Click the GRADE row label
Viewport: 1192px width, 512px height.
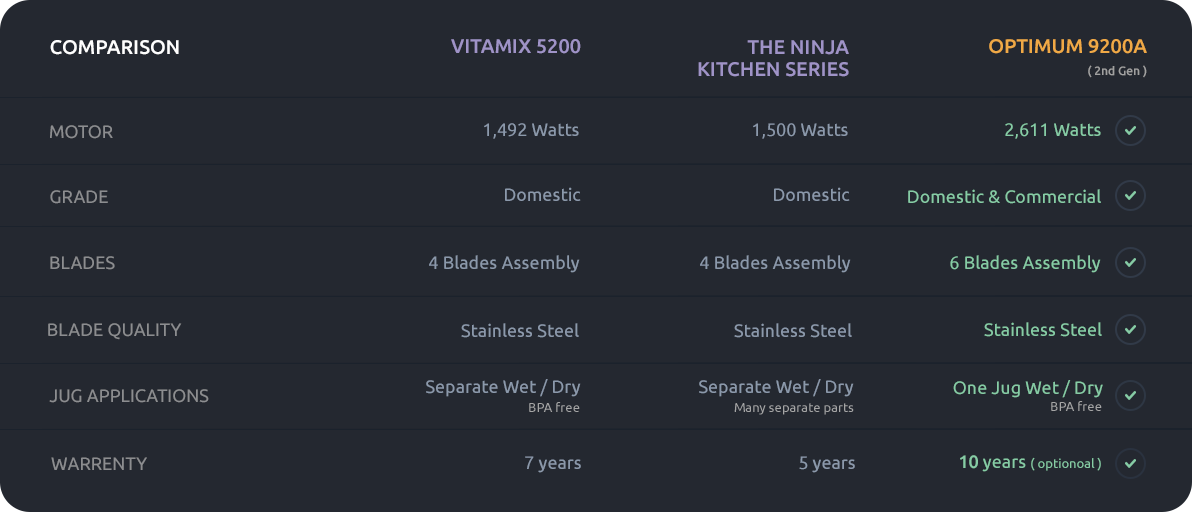[79, 197]
